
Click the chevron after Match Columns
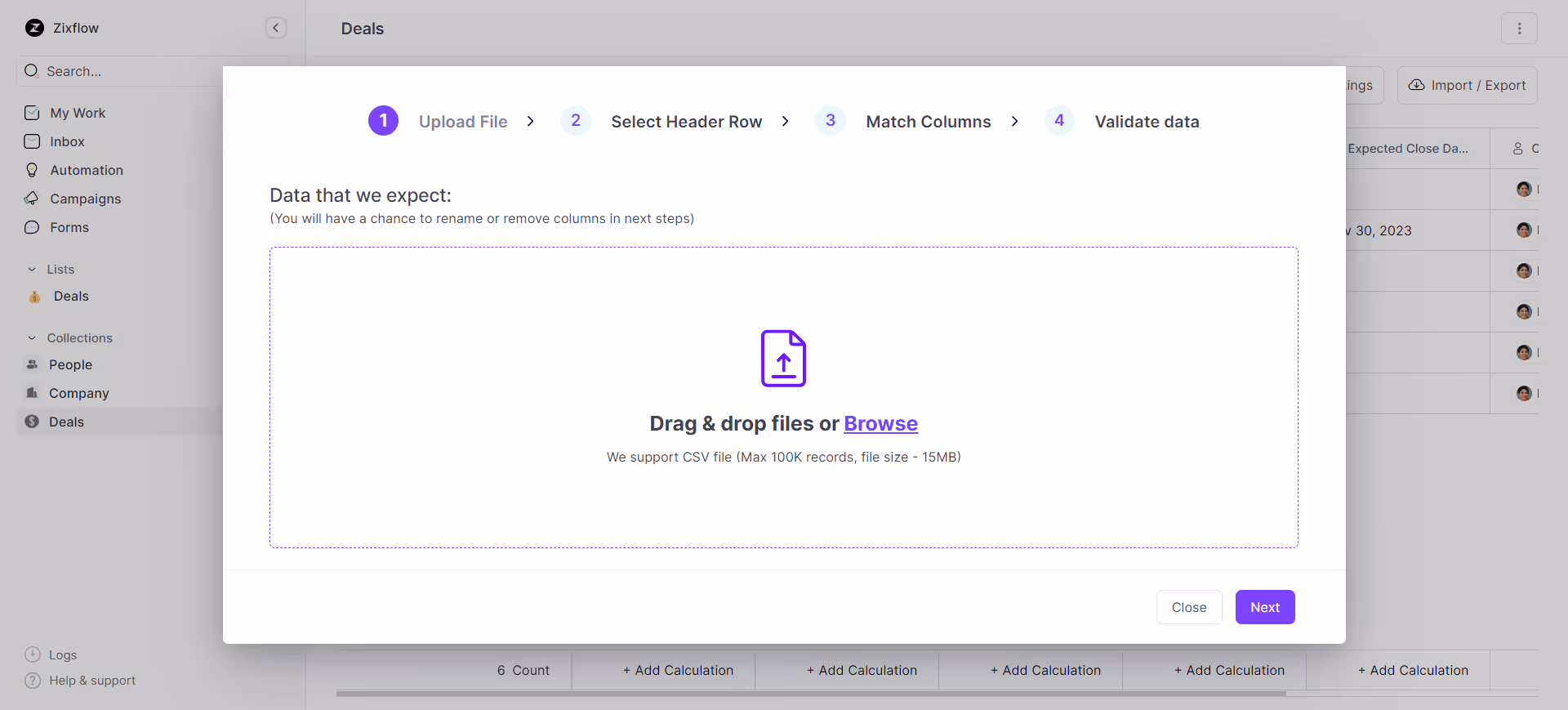coord(1015,121)
